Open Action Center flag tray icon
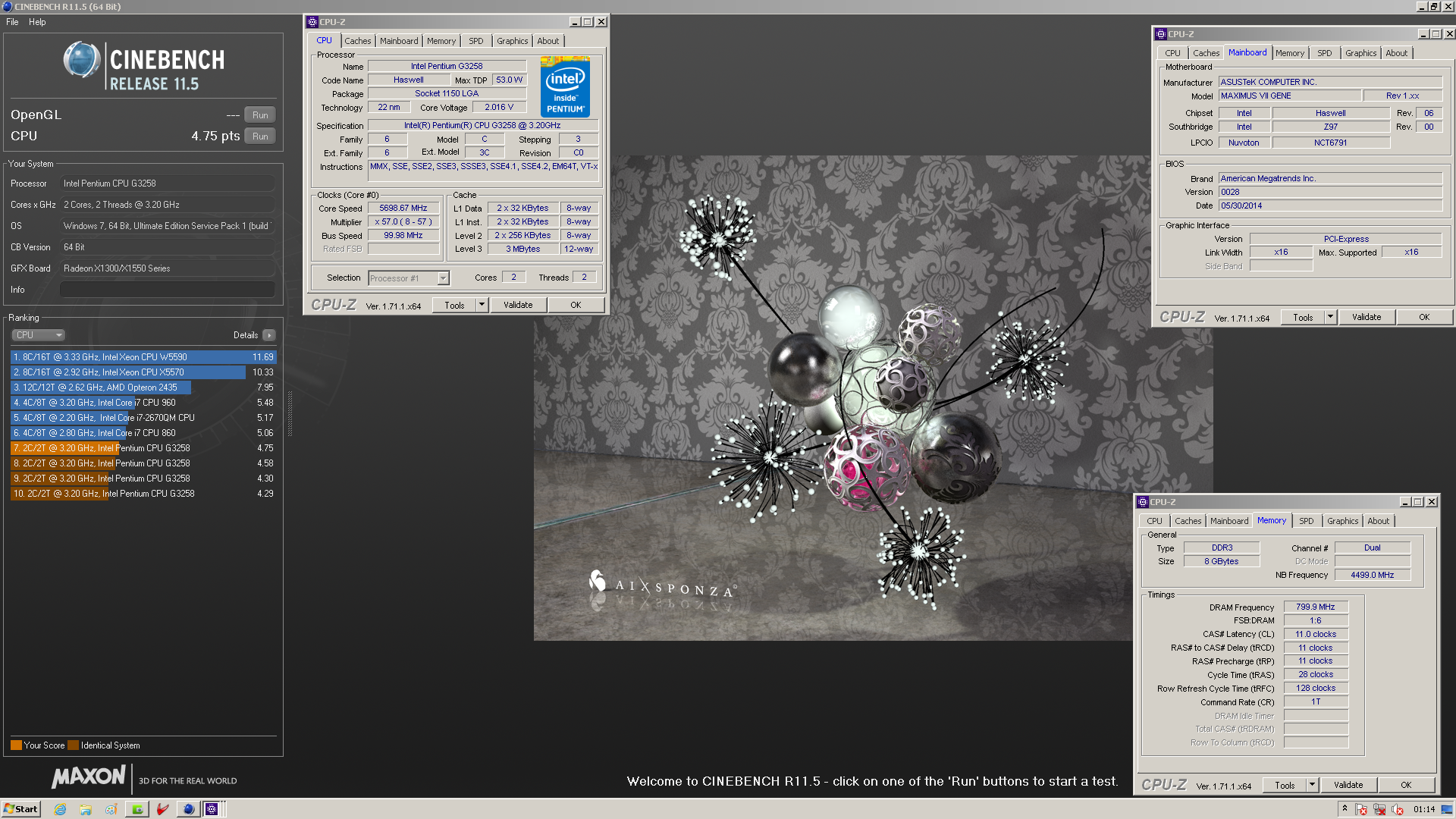This screenshot has height=819, width=1456. click(1361, 809)
